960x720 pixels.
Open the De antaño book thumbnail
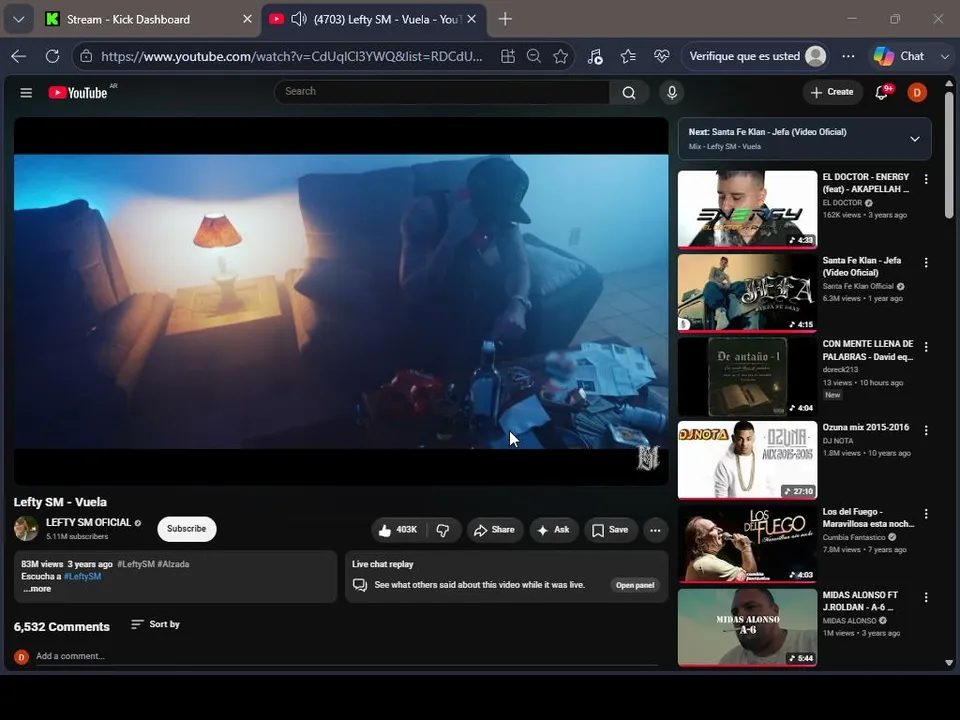[747, 377]
